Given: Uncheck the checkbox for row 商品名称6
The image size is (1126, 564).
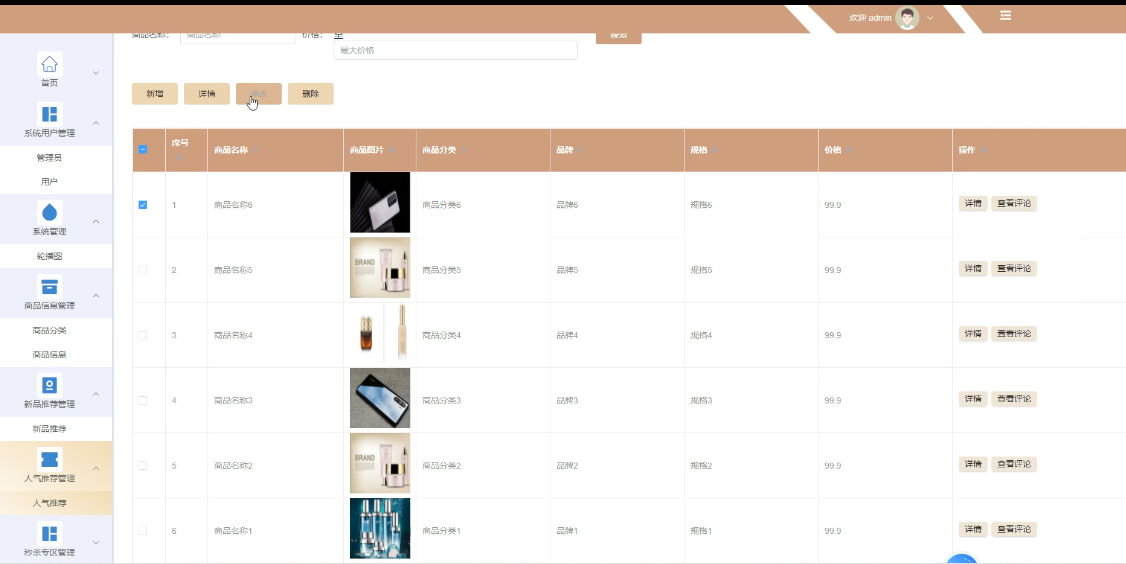Looking at the screenshot, I should tap(142, 205).
